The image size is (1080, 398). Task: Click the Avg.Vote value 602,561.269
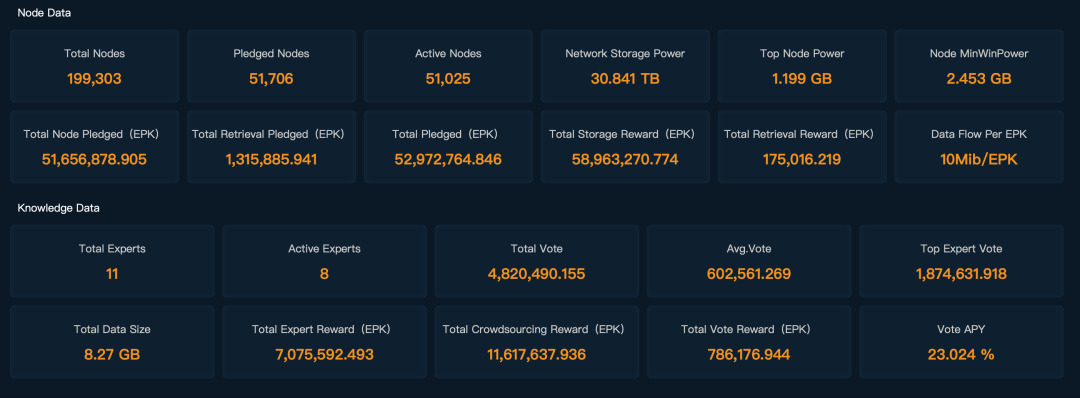pos(749,274)
